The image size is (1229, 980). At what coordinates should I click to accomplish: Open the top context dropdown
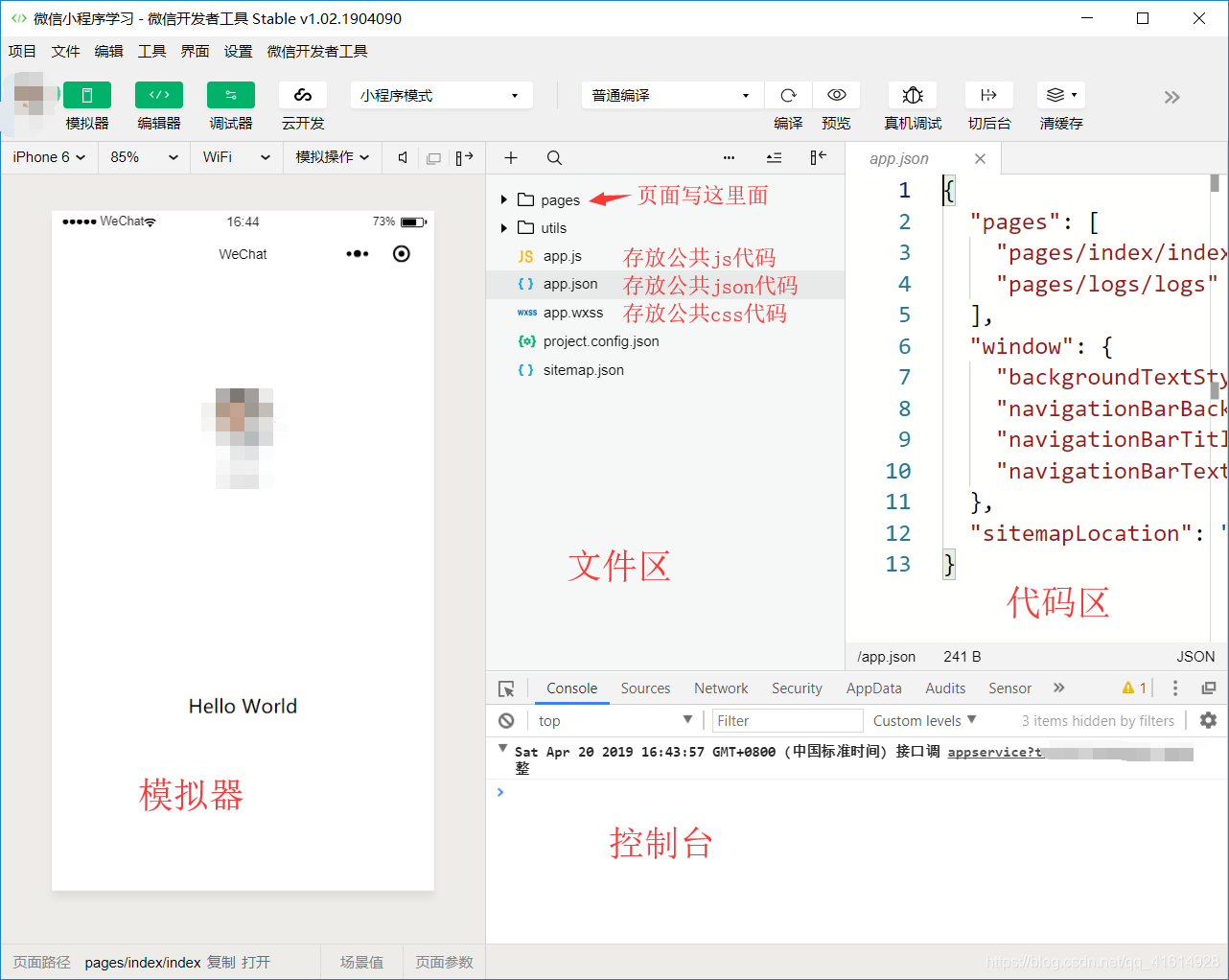pyautogui.click(x=614, y=720)
